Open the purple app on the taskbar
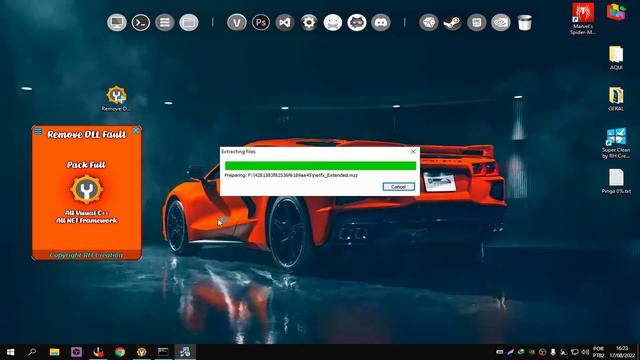The image size is (640, 360). tap(76, 352)
